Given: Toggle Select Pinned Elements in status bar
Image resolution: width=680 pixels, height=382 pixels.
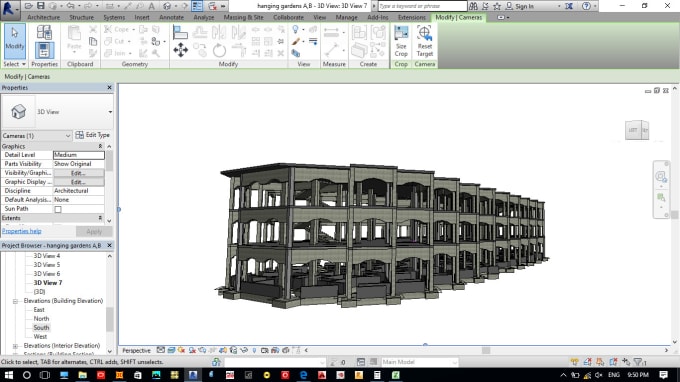Looking at the screenshot, I should 600,362.
